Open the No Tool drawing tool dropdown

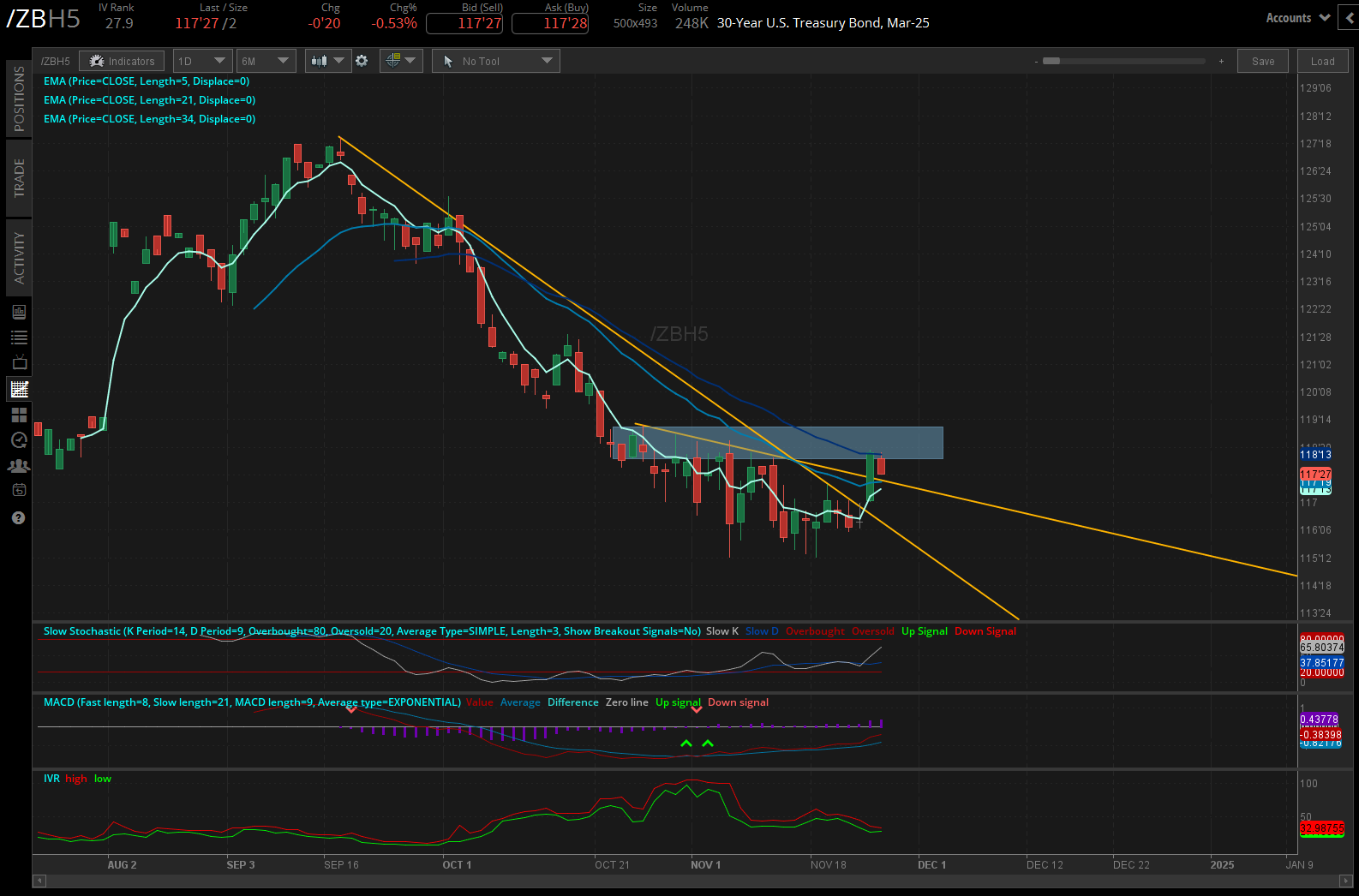pos(496,61)
